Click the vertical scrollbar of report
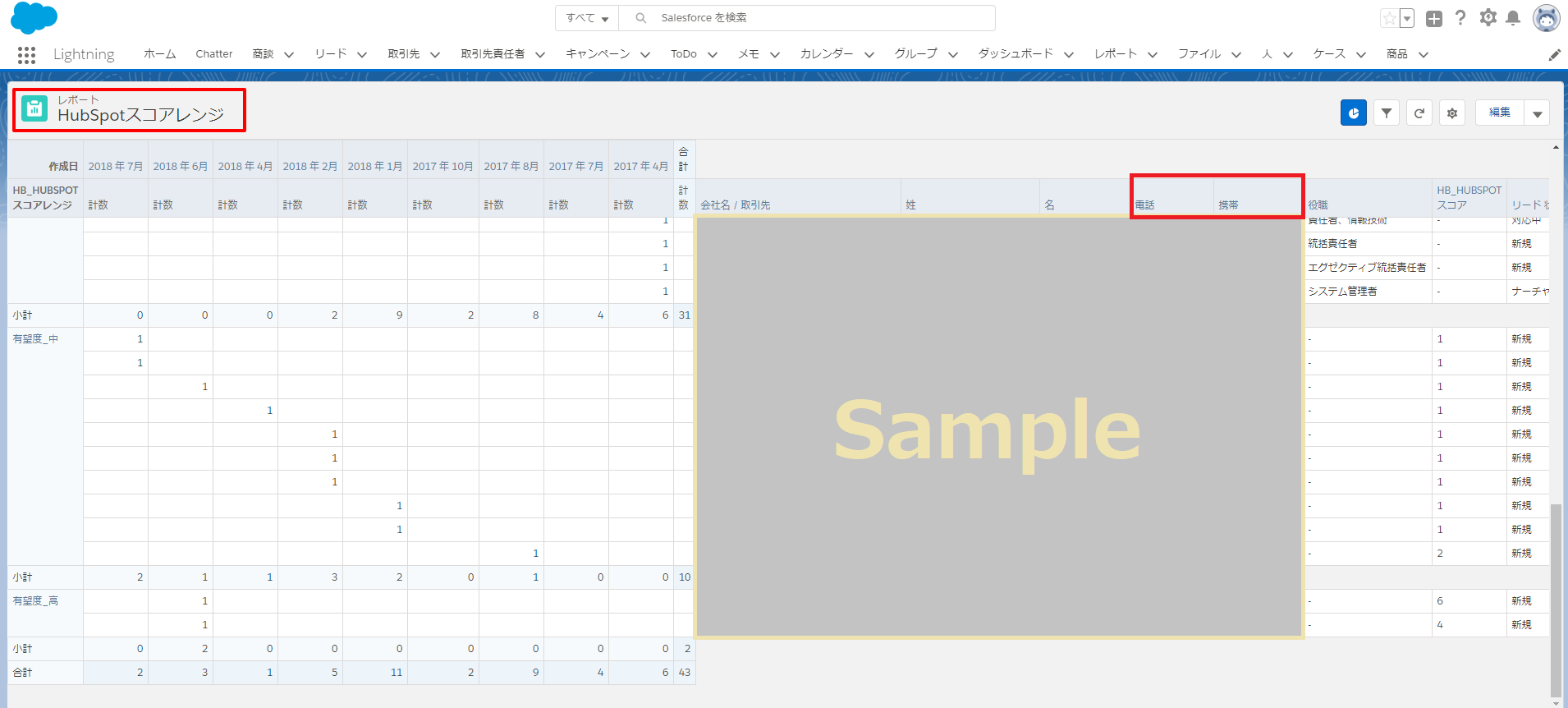1568x708 pixels. 1555,600
